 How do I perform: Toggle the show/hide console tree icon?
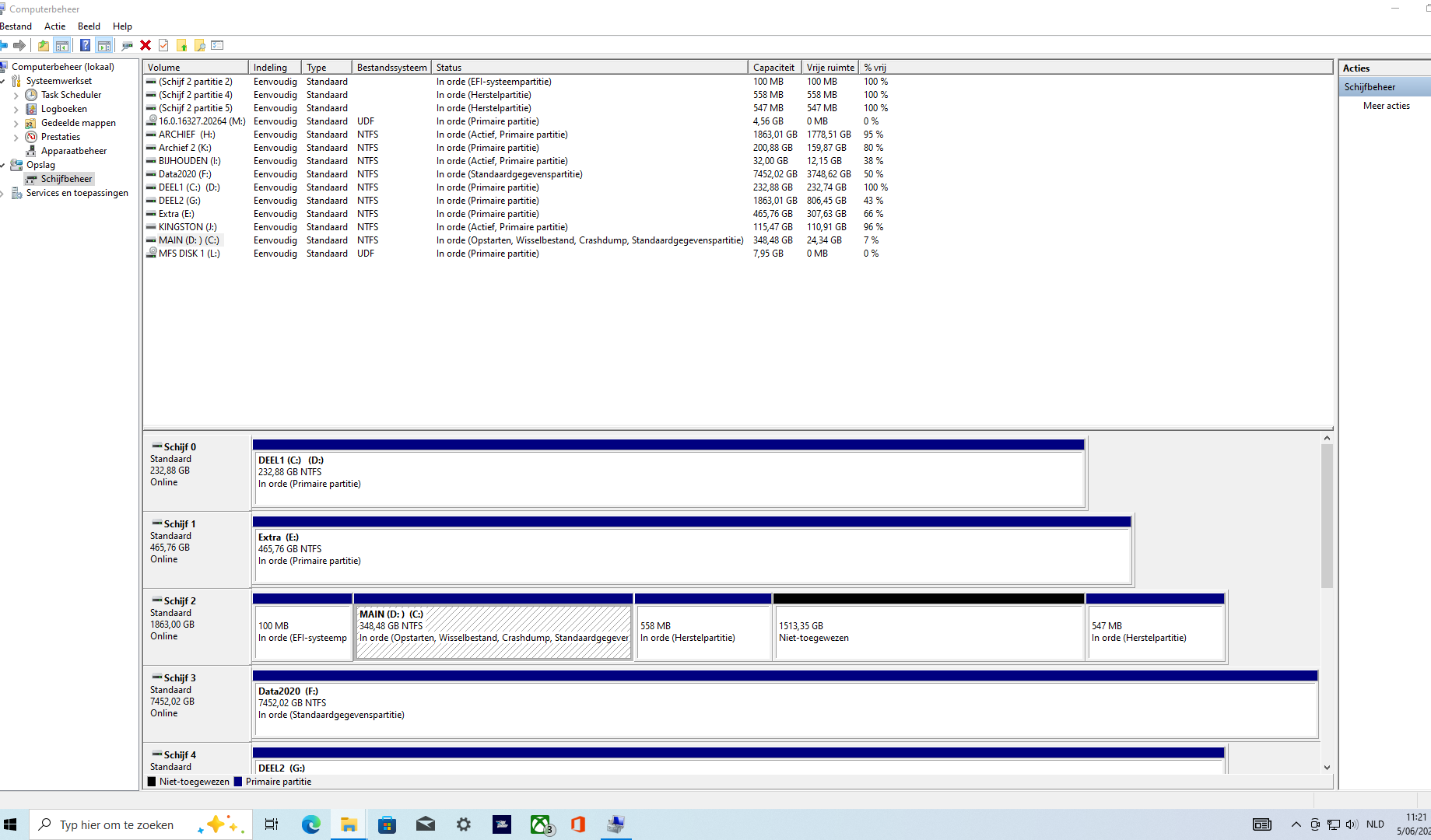pyautogui.click(x=62, y=45)
